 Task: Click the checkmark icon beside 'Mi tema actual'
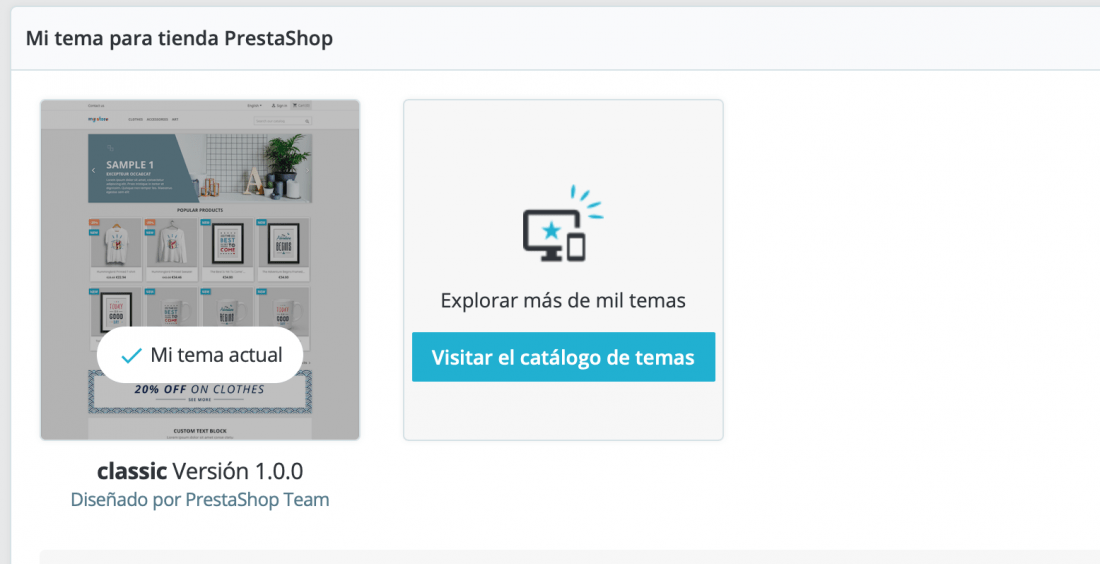(131, 356)
